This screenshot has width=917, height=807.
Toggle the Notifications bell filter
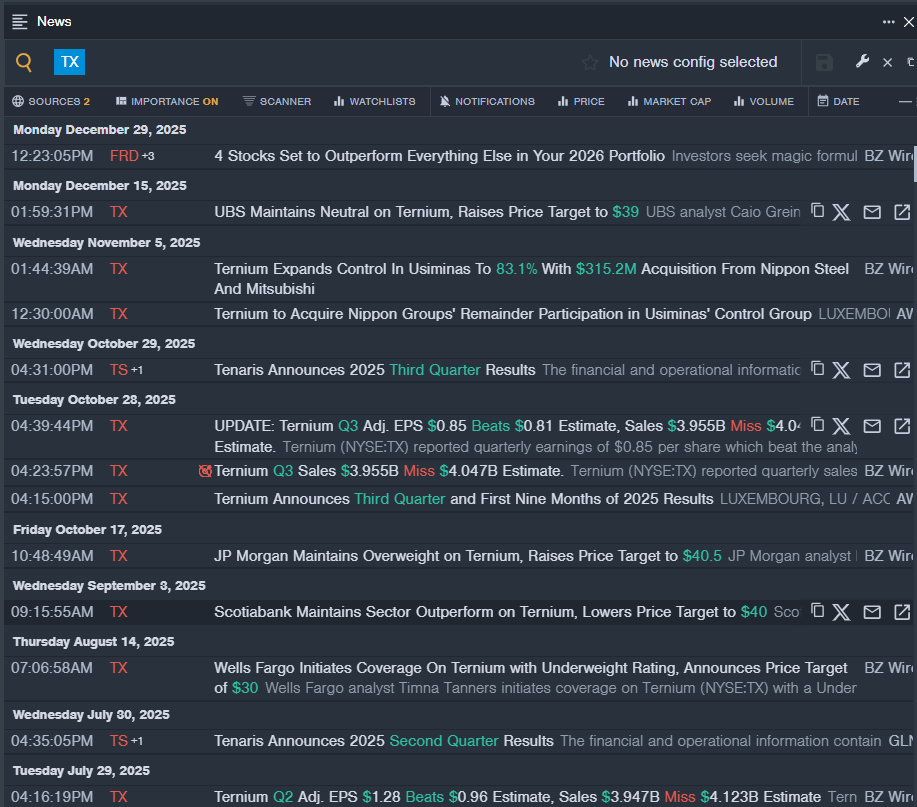tap(487, 101)
